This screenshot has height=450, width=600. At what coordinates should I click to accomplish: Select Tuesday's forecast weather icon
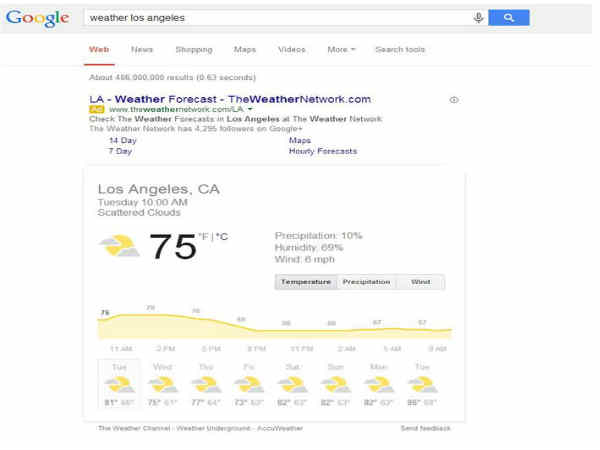[x=119, y=384]
